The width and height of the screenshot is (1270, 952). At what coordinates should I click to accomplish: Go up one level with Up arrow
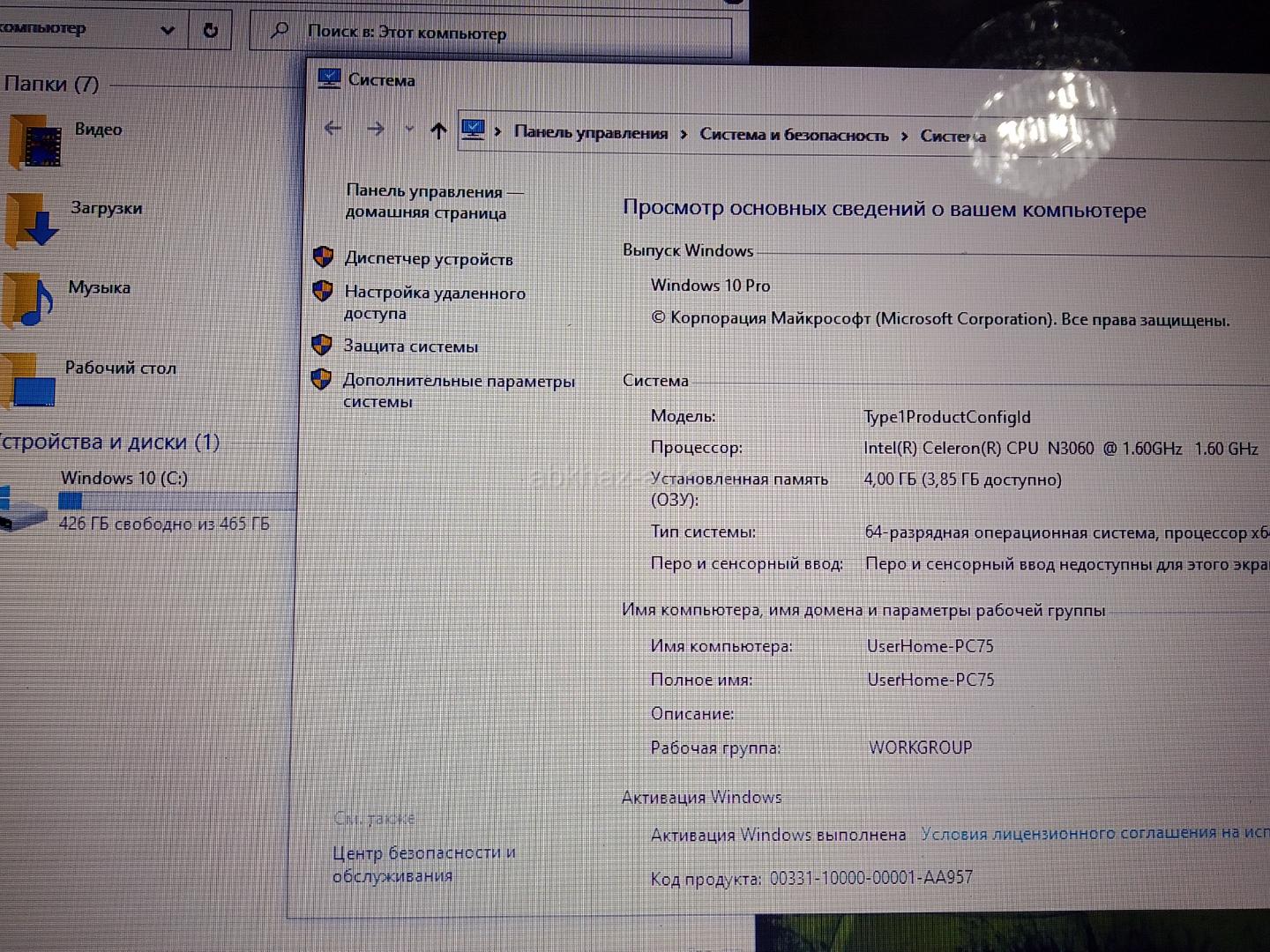[x=438, y=130]
